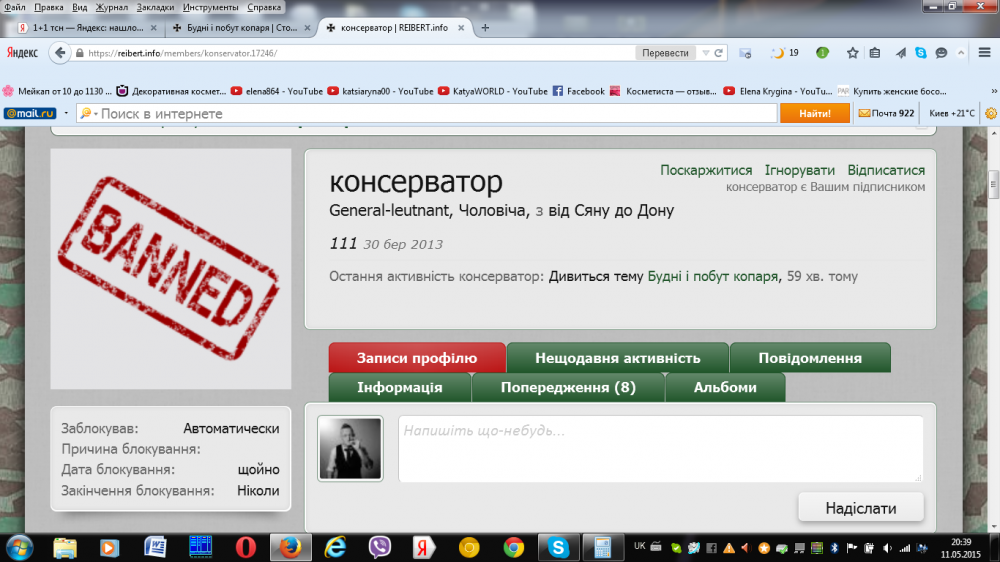
Task: Click the Перевести translate button
Action: (x=665, y=53)
